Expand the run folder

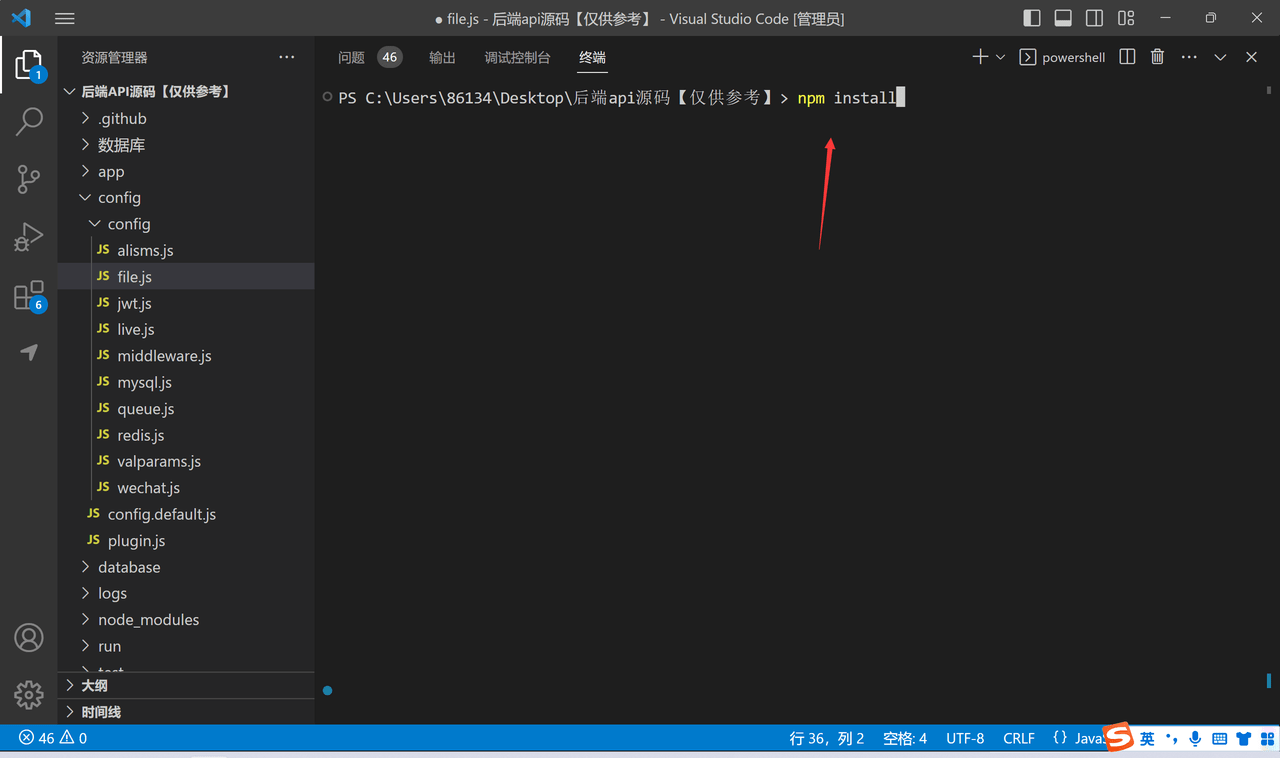click(x=186, y=646)
